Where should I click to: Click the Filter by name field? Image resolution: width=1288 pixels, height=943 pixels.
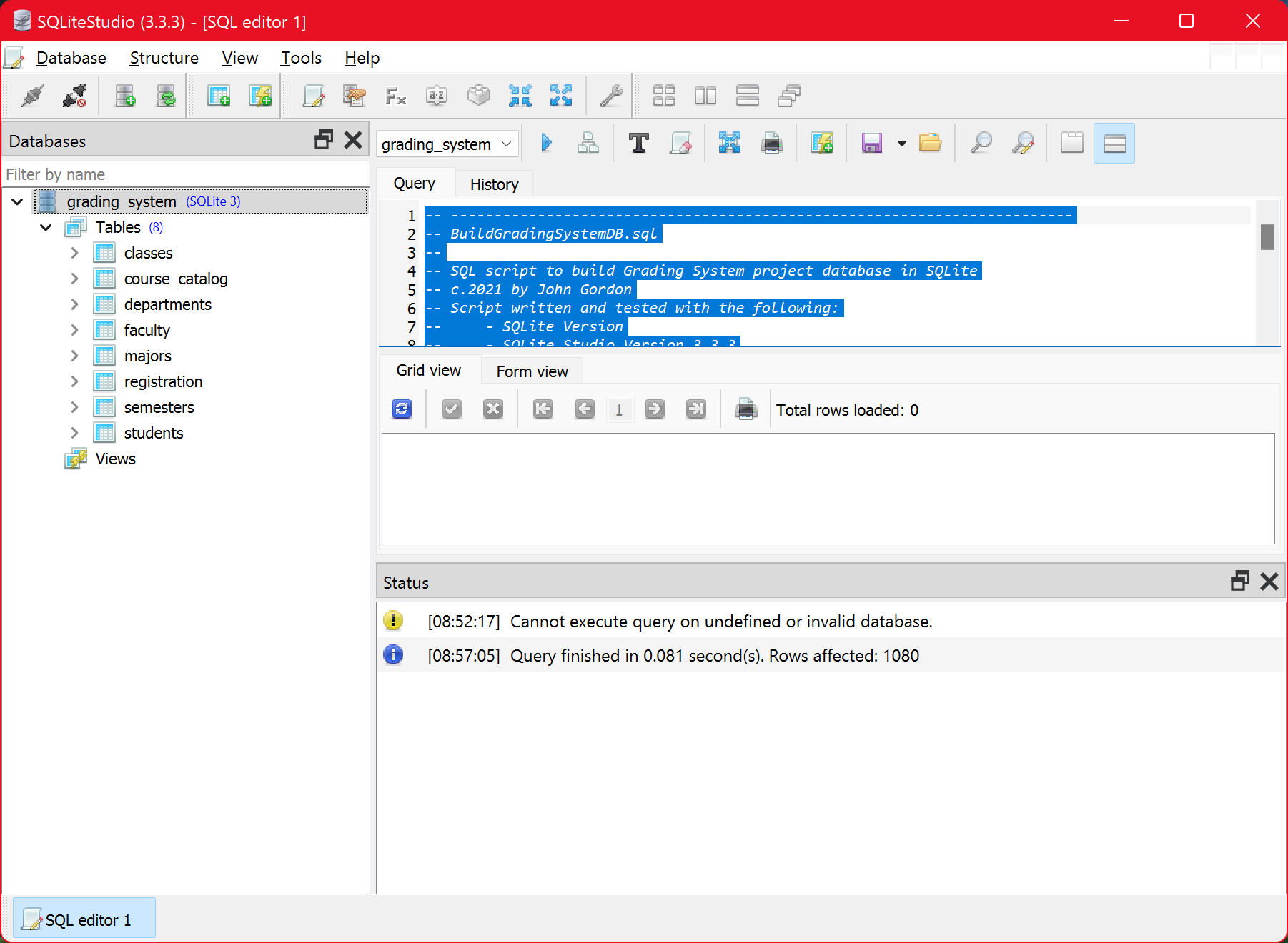(186, 174)
